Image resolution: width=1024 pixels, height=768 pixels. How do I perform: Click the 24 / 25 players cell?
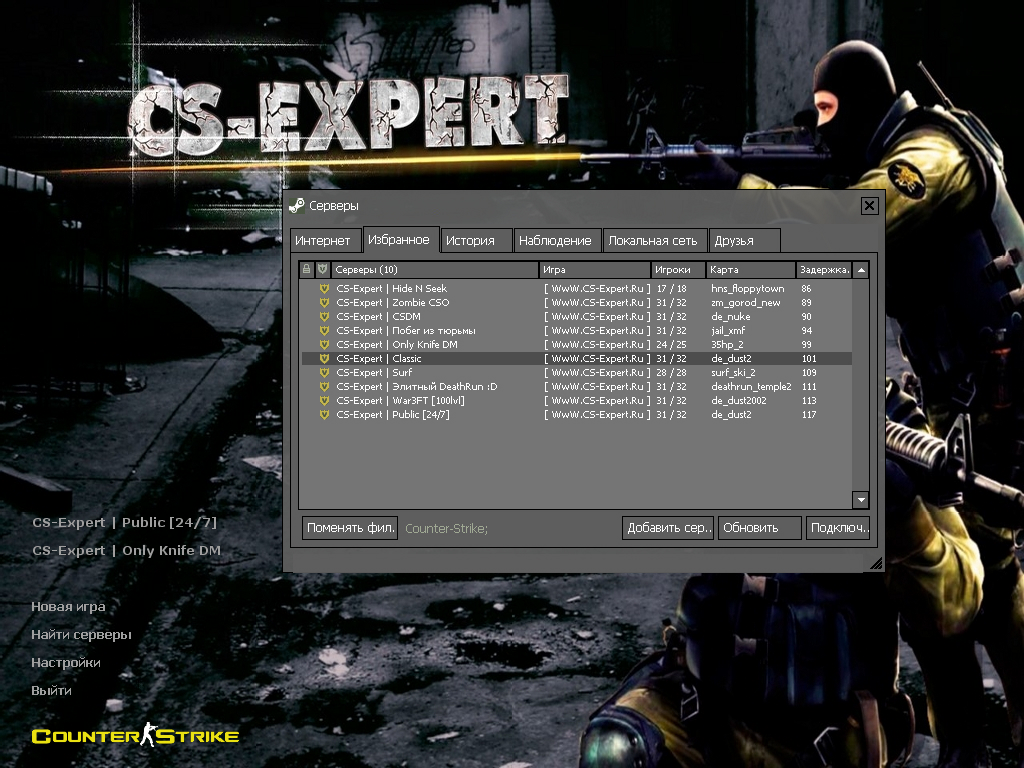tap(671, 345)
